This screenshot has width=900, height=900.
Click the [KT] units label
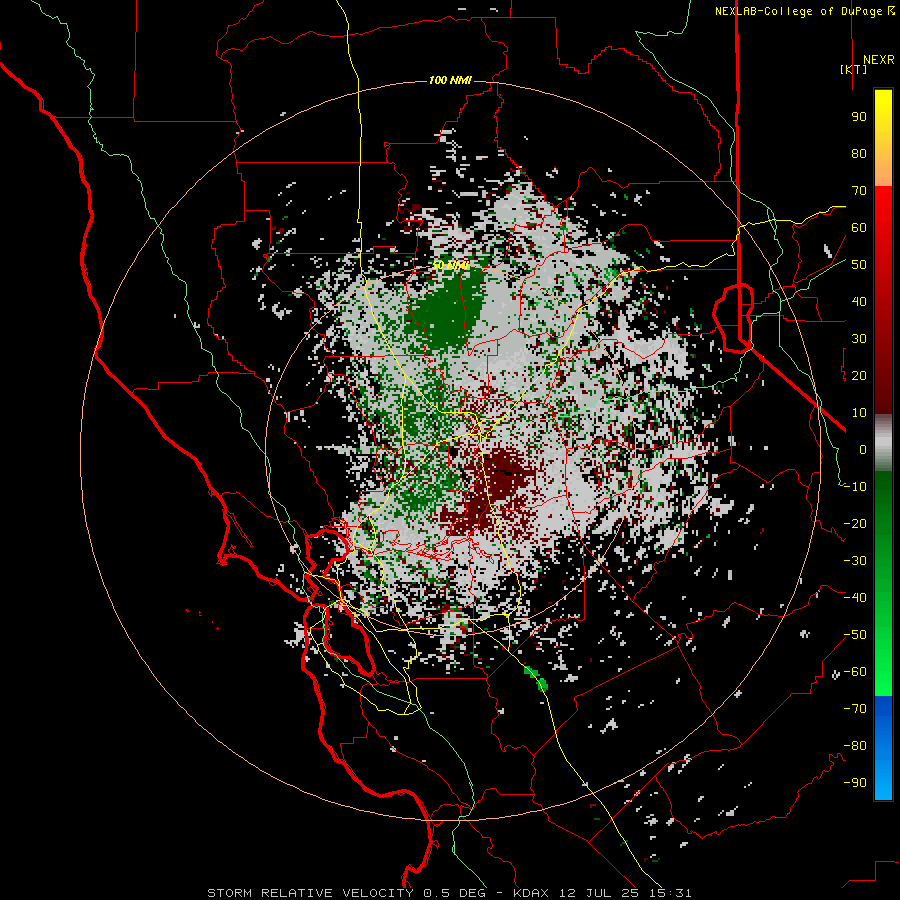(854, 69)
